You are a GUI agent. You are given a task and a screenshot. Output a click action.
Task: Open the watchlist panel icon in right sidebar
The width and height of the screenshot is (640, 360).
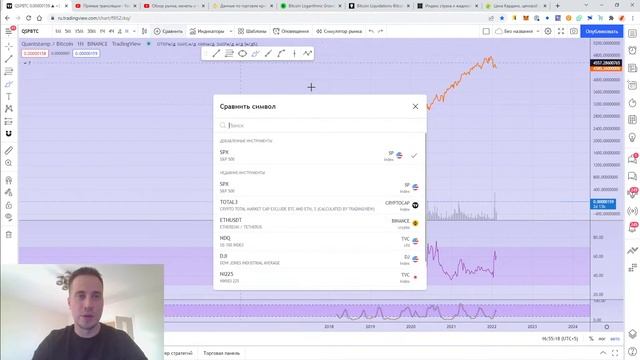(x=632, y=33)
